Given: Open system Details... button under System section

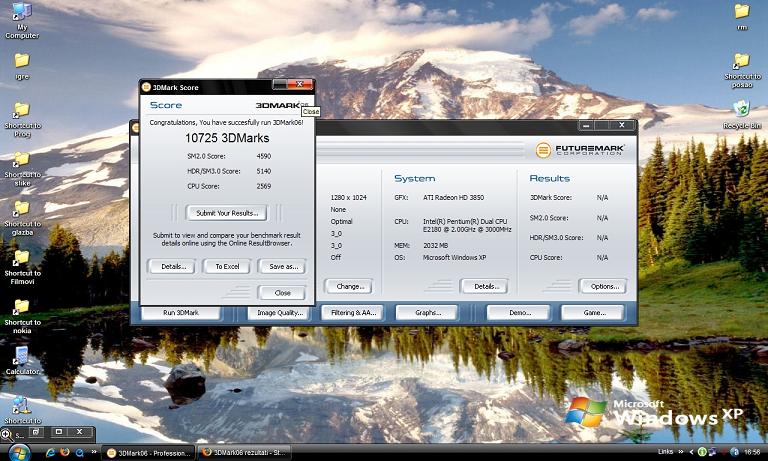Looking at the screenshot, I should click(x=483, y=286).
